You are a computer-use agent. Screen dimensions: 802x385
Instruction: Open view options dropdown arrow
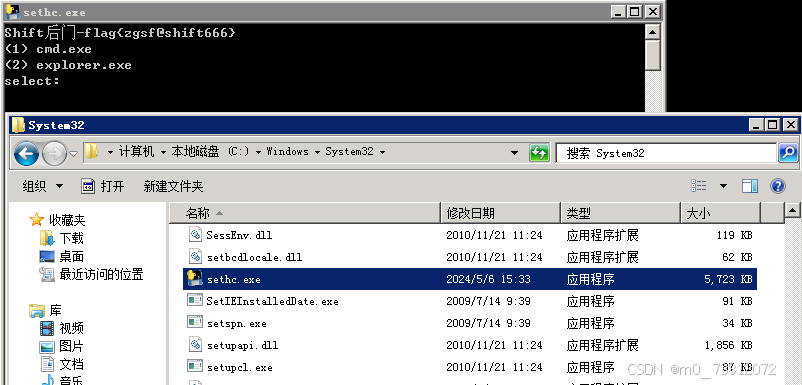pyautogui.click(x=723, y=186)
